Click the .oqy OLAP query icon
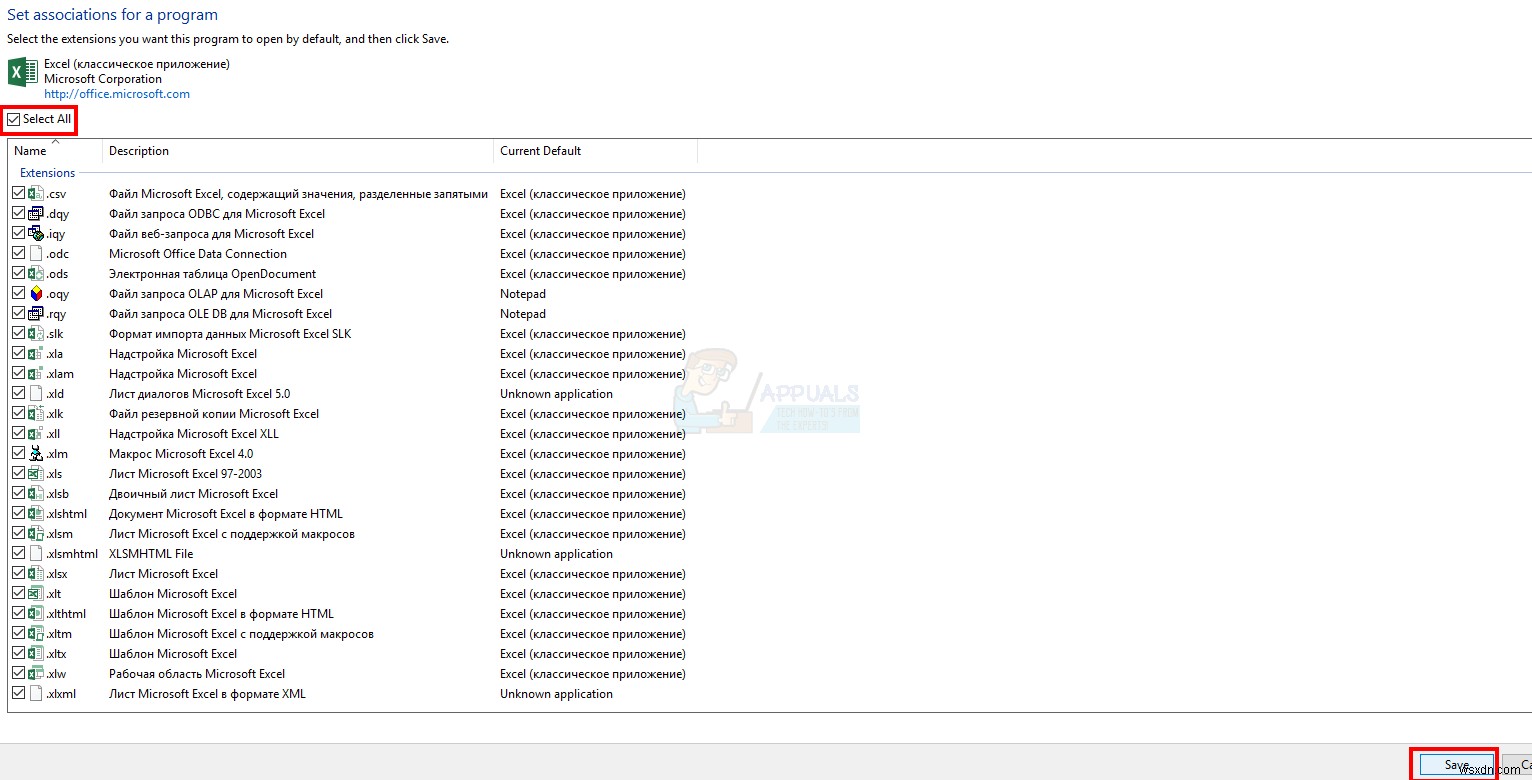Image resolution: width=1532 pixels, height=780 pixels. tap(36, 294)
